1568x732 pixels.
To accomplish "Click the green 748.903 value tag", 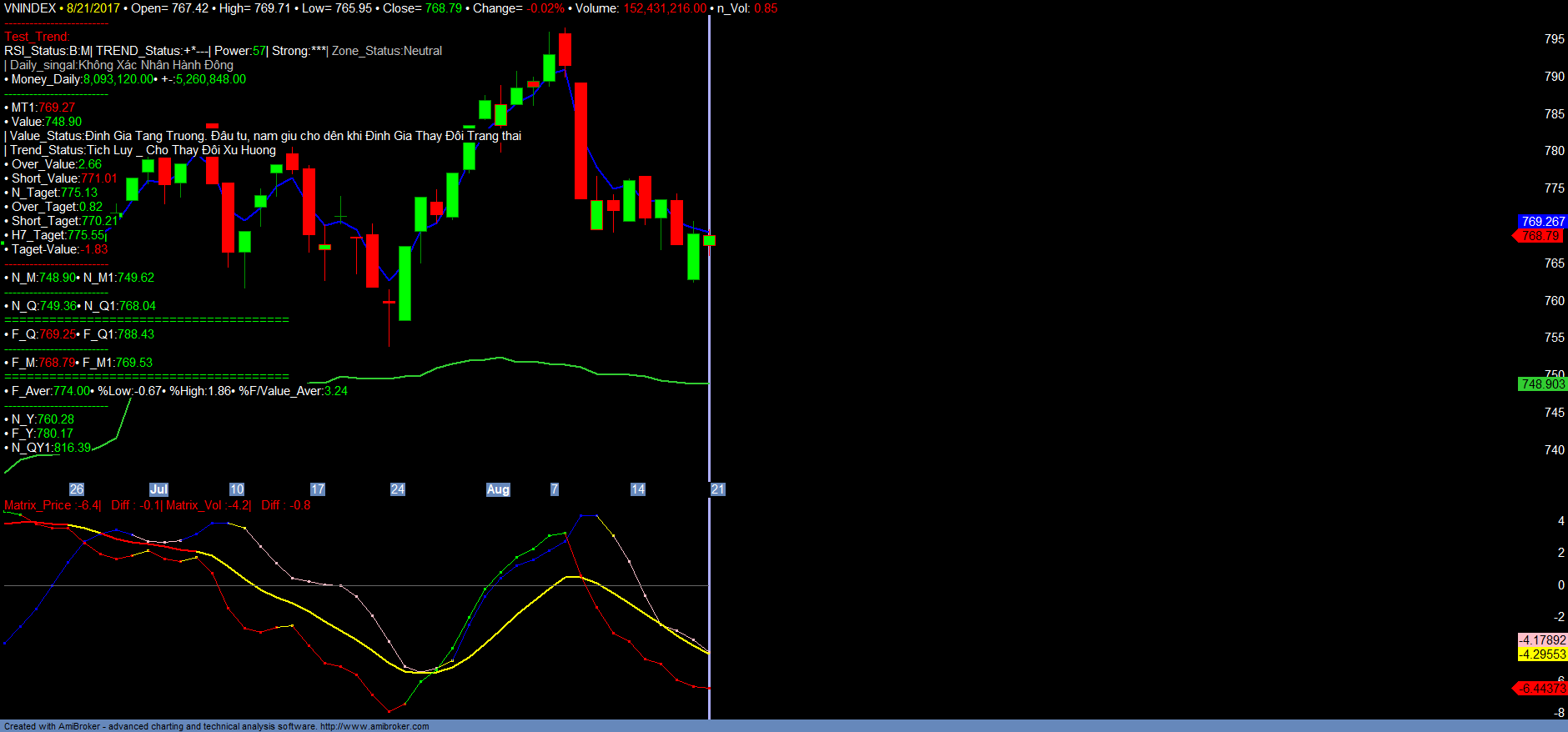I will coord(1542,384).
